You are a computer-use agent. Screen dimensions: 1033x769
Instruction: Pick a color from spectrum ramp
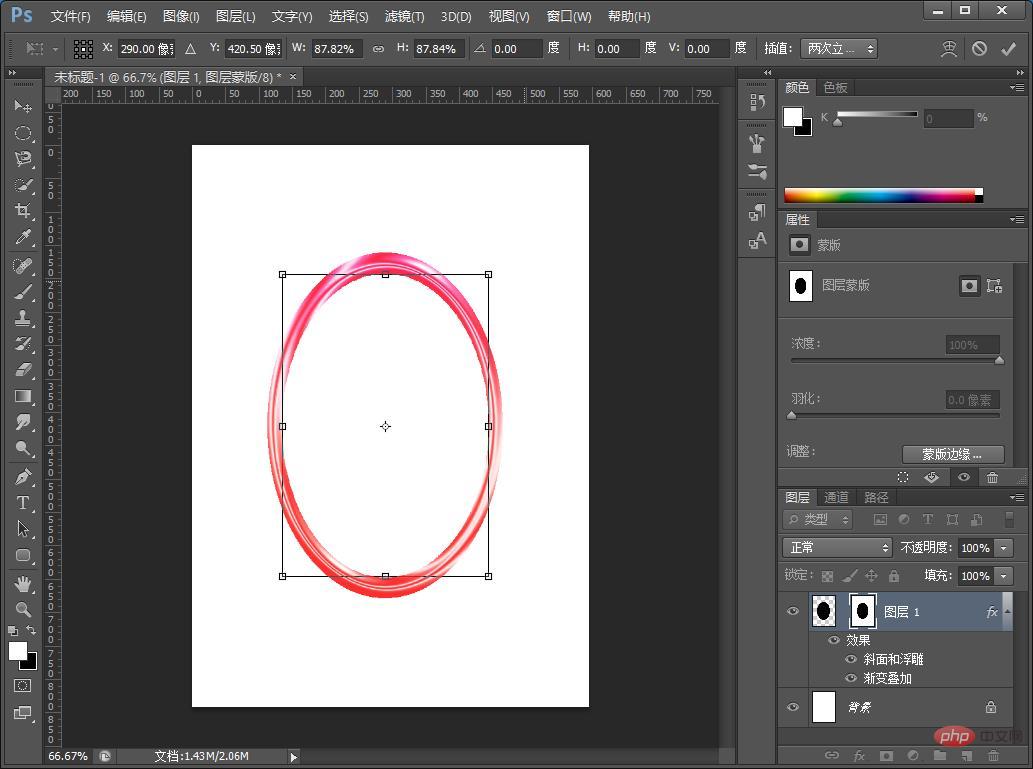coord(883,195)
